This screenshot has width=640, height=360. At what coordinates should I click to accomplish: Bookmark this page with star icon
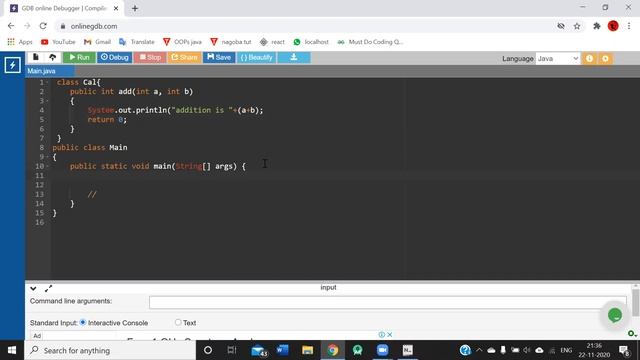point(577,26)
